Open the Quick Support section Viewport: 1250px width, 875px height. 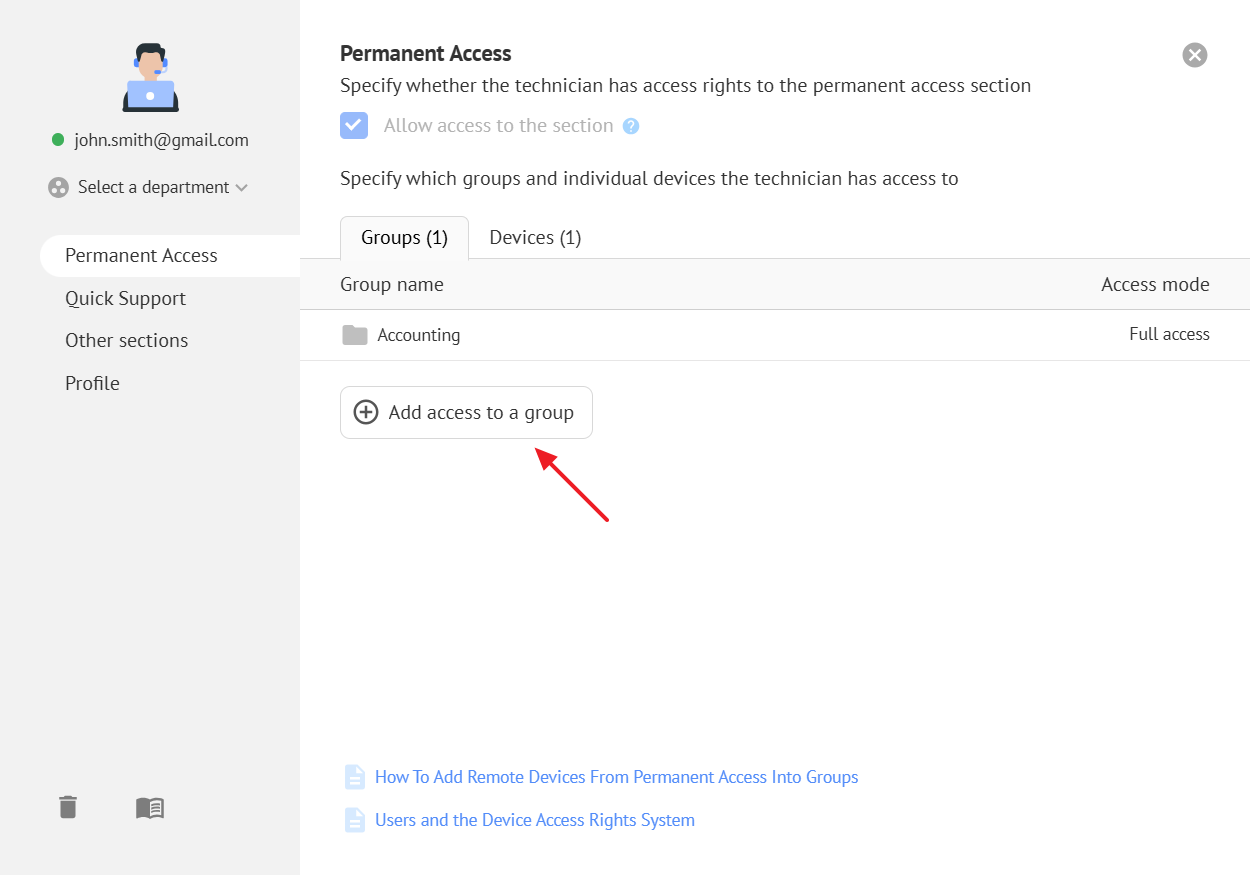point(126,298)
